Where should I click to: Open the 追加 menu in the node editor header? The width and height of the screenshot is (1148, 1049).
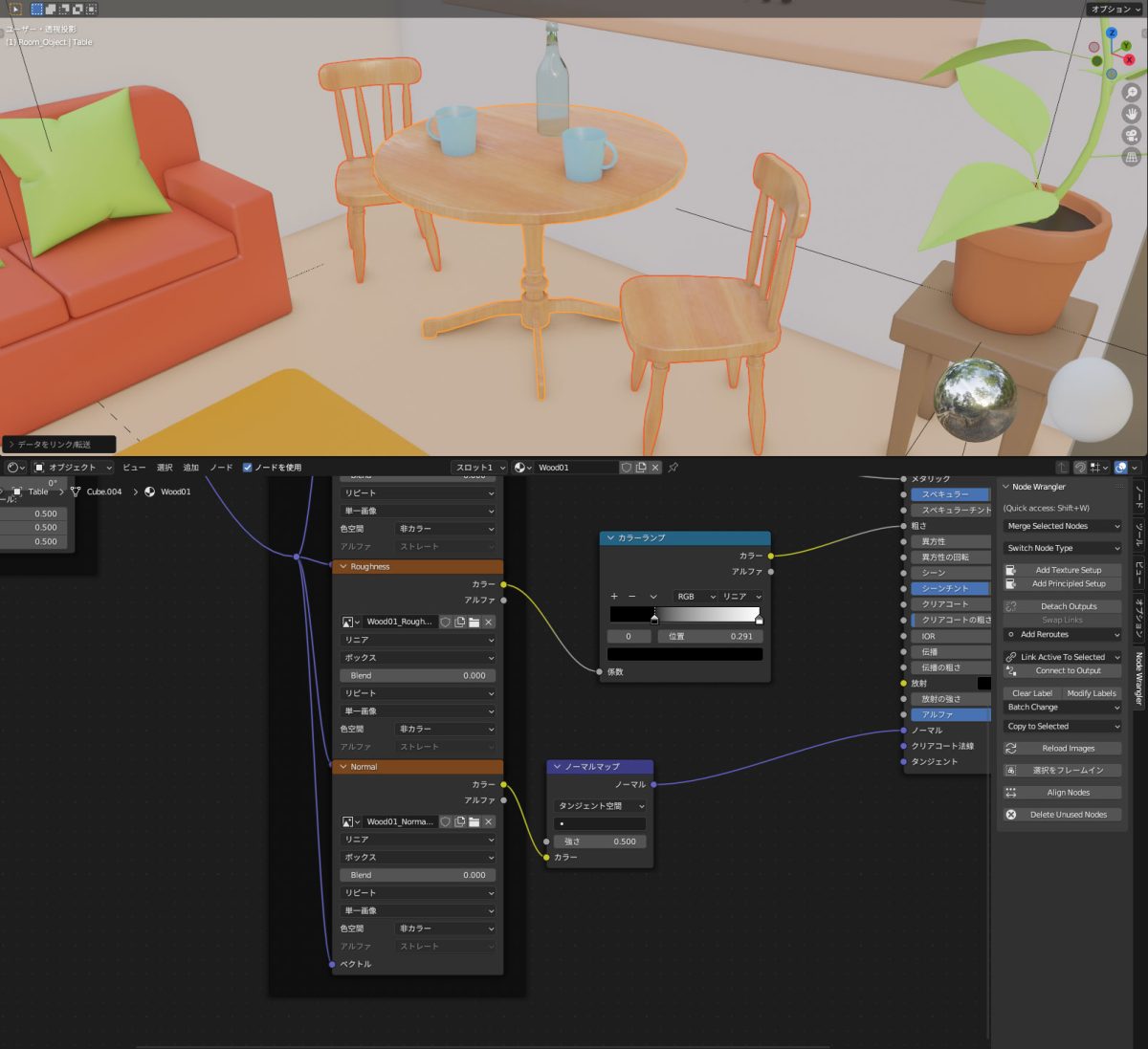click(190, 468)
